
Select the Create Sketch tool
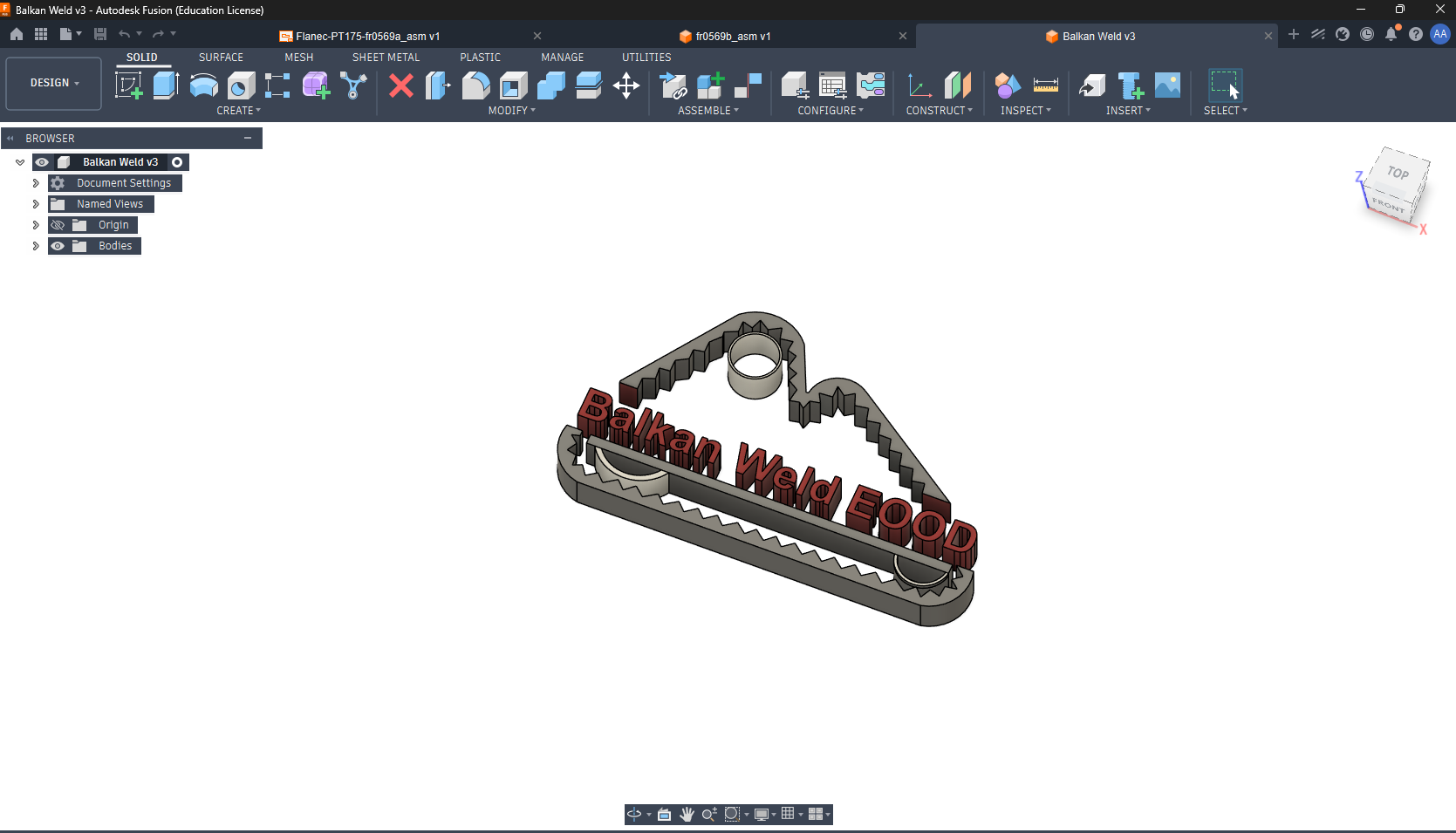coord(129,85)
